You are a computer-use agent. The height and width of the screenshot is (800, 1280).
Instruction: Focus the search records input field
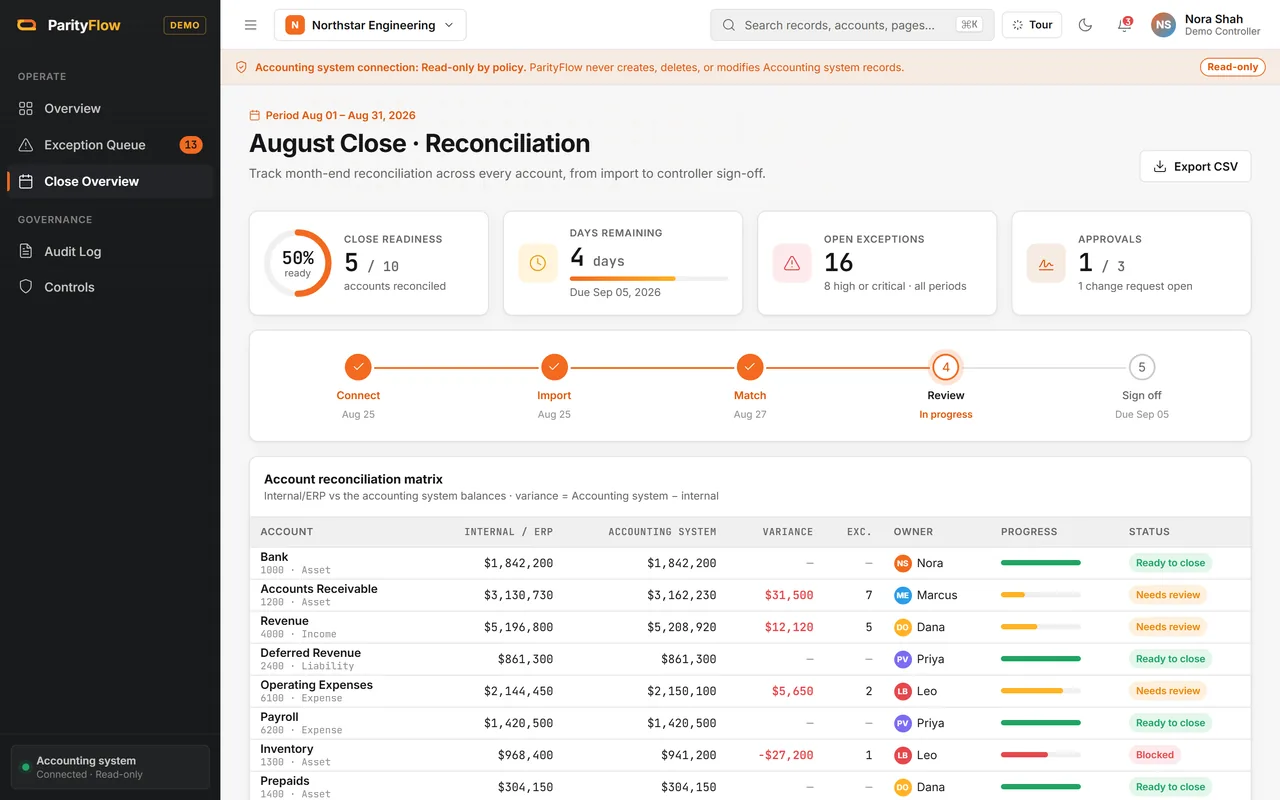(x=852, y=25)
